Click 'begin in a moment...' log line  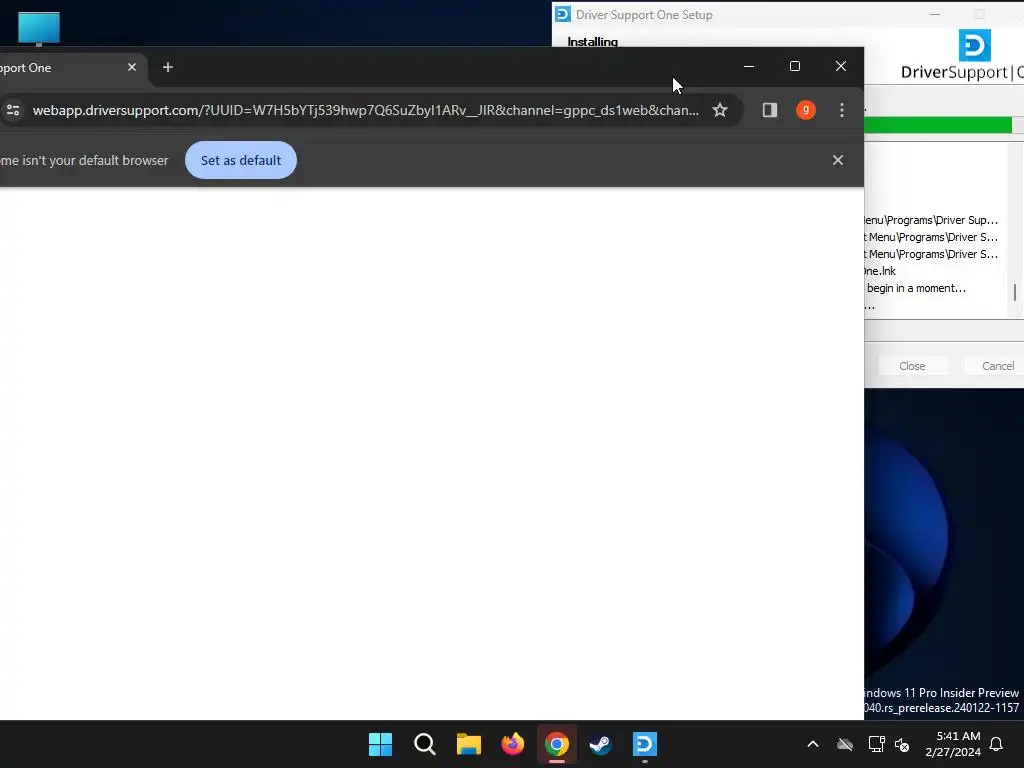[916, 288]
